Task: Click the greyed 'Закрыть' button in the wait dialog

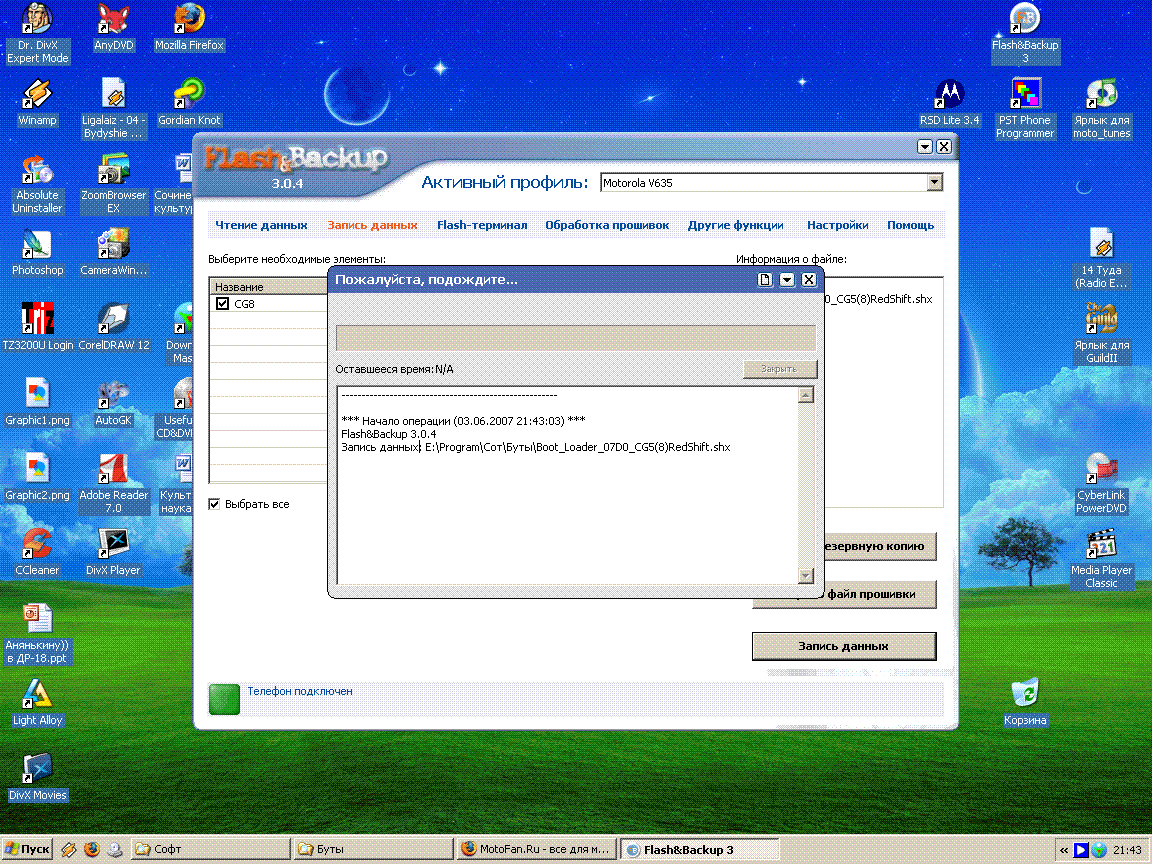Action: pos(779,369)
